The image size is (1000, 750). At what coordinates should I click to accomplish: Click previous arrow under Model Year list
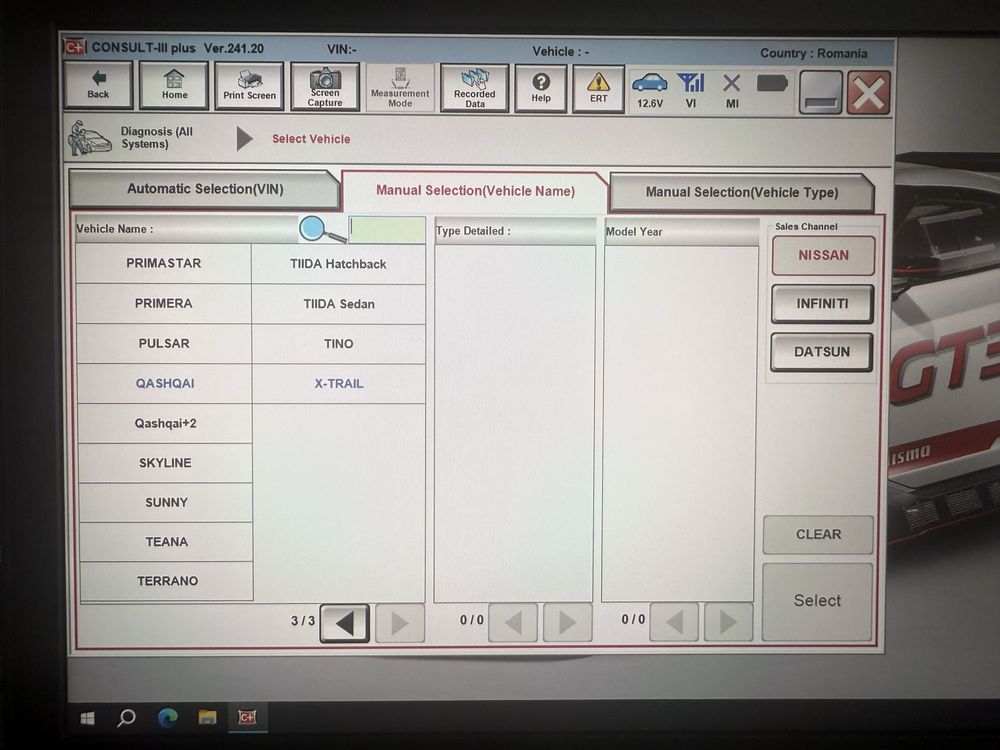(x=674, y=621)
